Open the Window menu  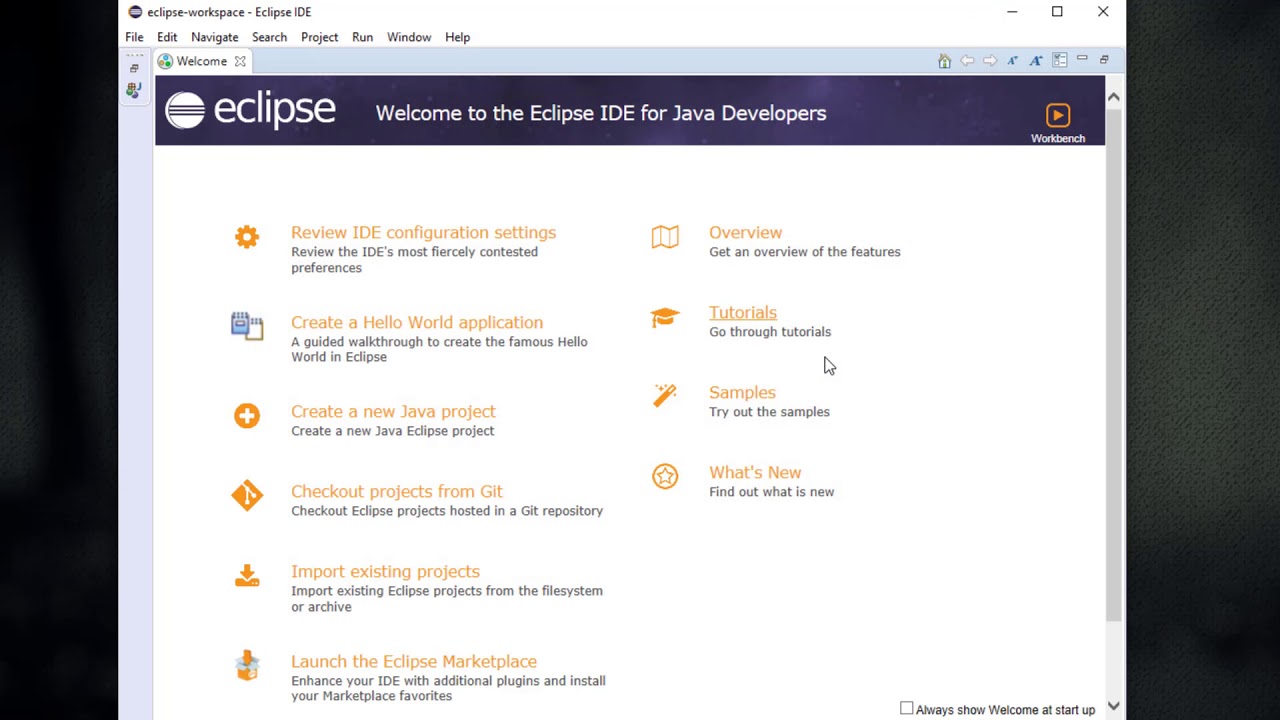point(409,37)
